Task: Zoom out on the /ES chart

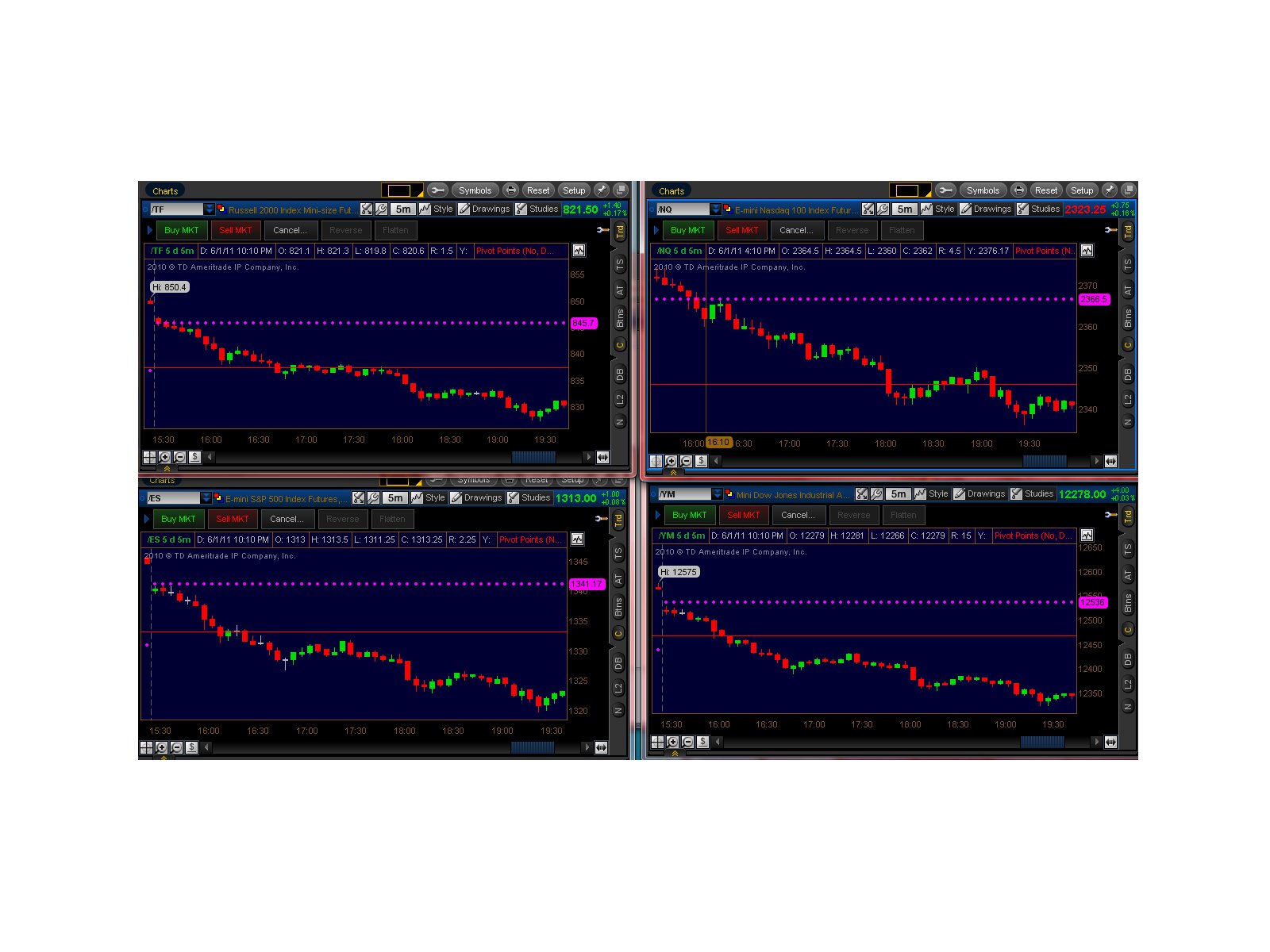Action: click(x=176, y=747)
